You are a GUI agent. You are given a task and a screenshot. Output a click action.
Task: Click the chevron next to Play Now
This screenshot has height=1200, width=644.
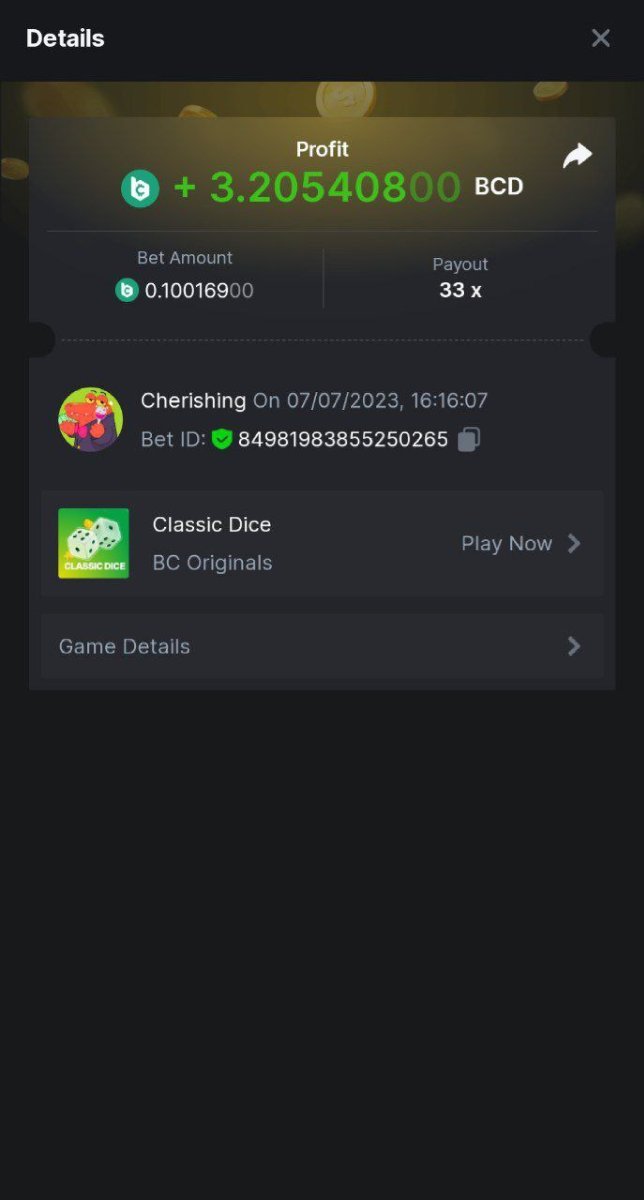pyautogui.click(x=574, y=543)
